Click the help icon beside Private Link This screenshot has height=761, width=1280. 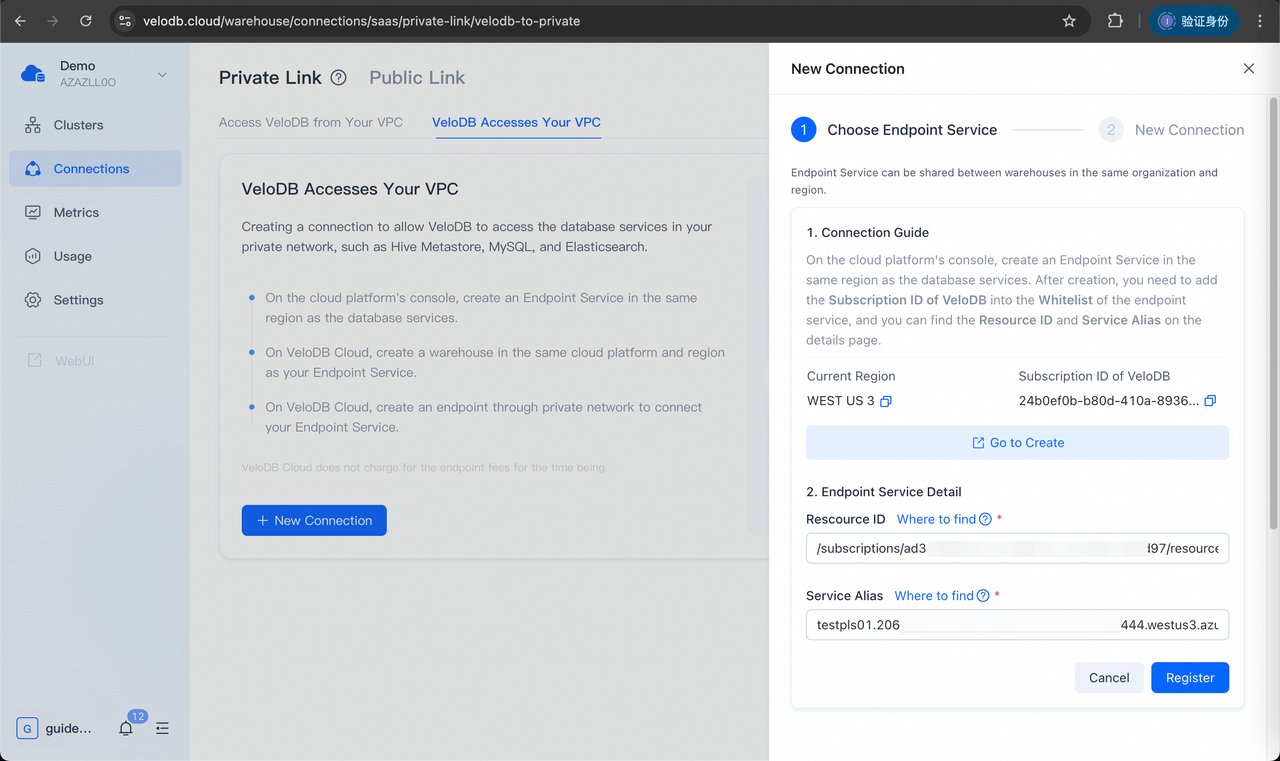(x=336, y=77)
